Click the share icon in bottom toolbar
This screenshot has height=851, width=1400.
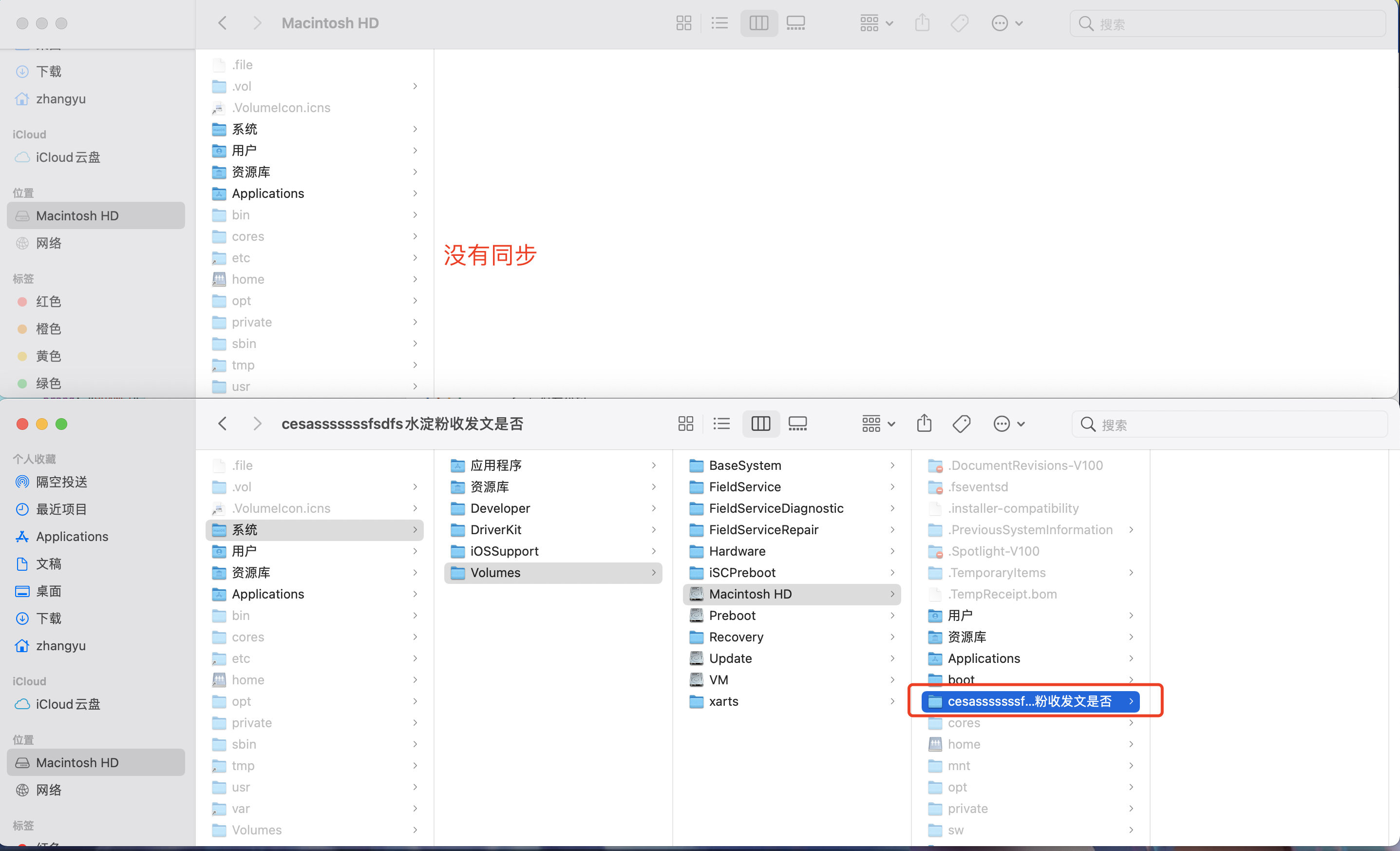pyautogui.click(x=924, y=424)
